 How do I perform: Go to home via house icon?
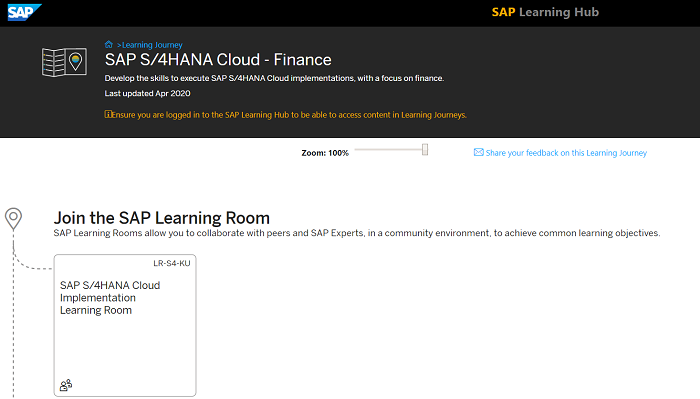coord(108,44)
